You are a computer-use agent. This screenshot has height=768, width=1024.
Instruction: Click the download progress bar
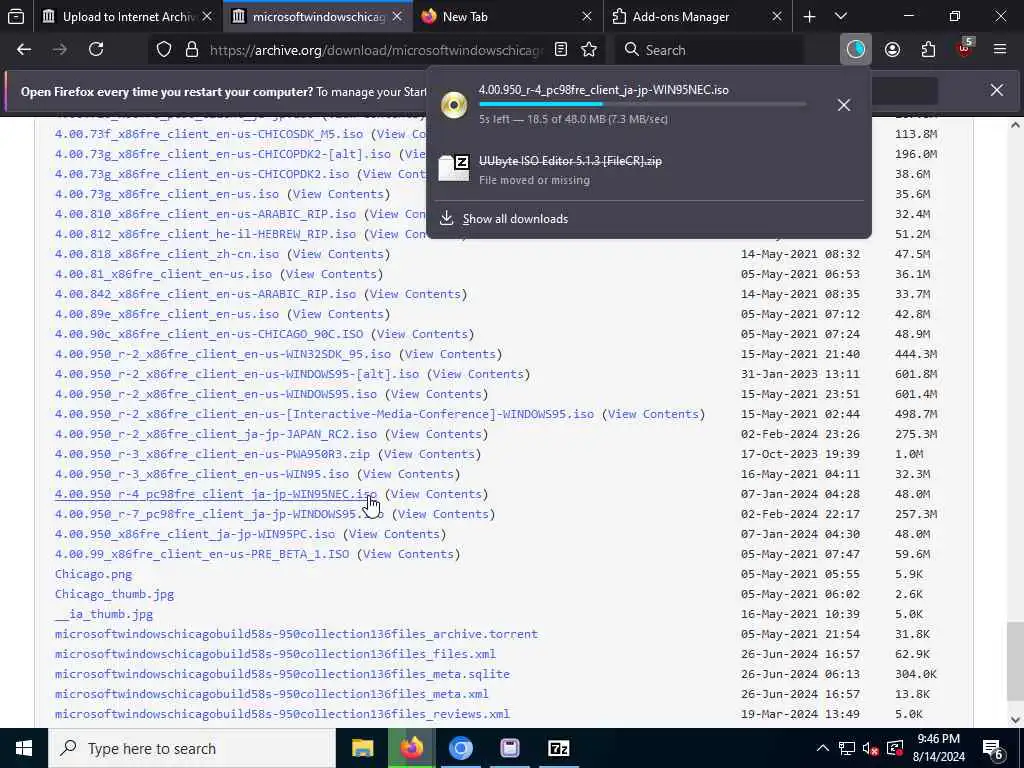coord(642,104)
